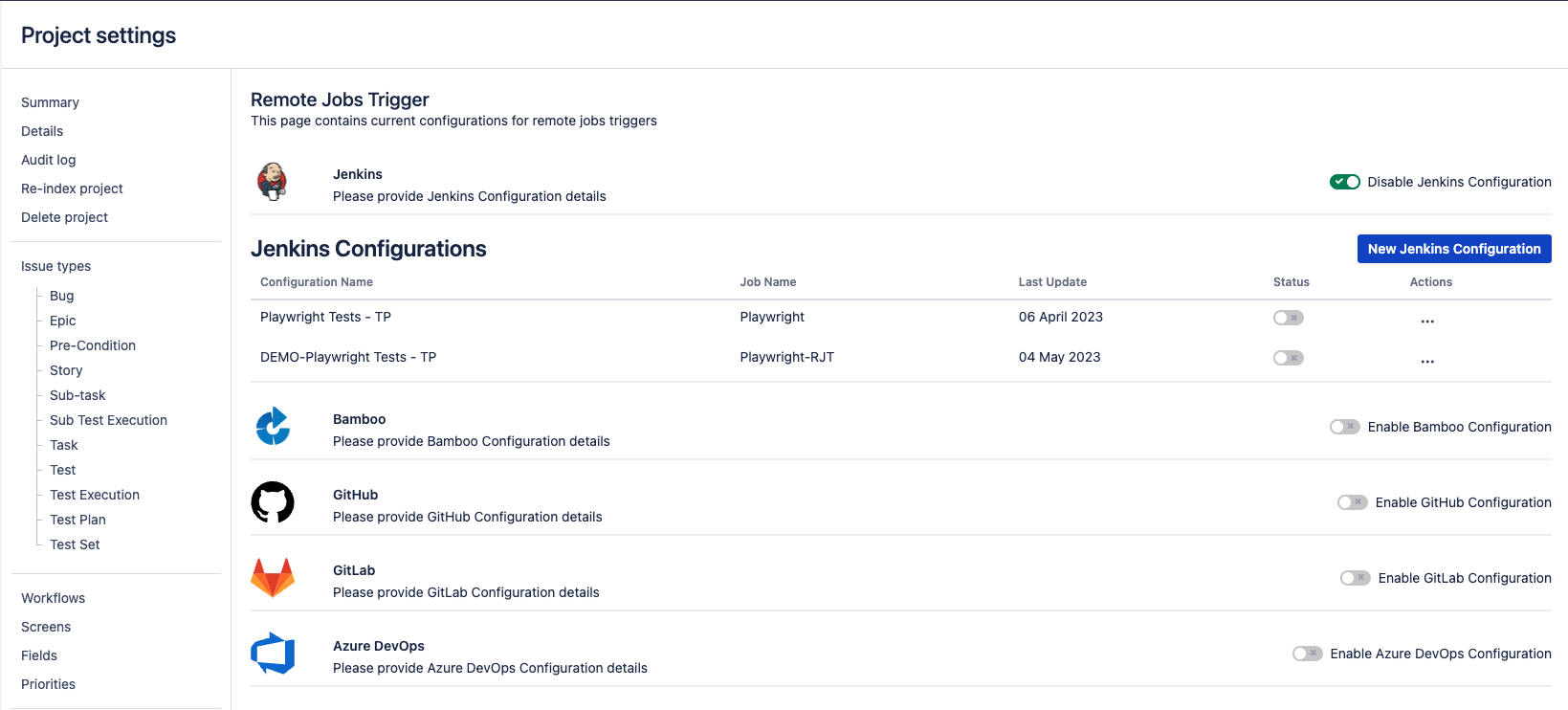This screenshot has width=1568, height=710.
Task: Click 04 May 2023 date cell
Action: 1059,357
